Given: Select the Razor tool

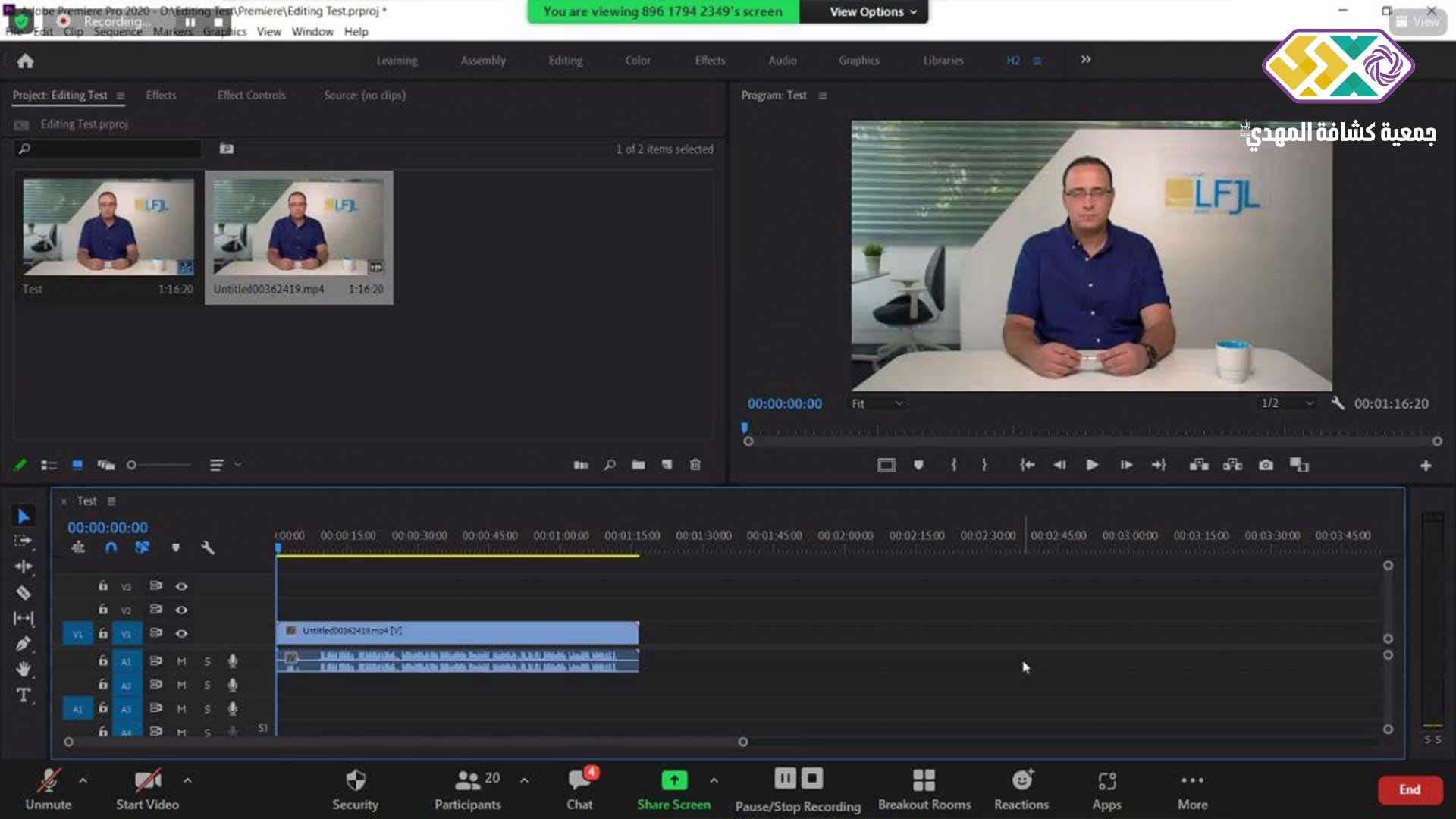Looking at the screenshot, I should 24,593.
